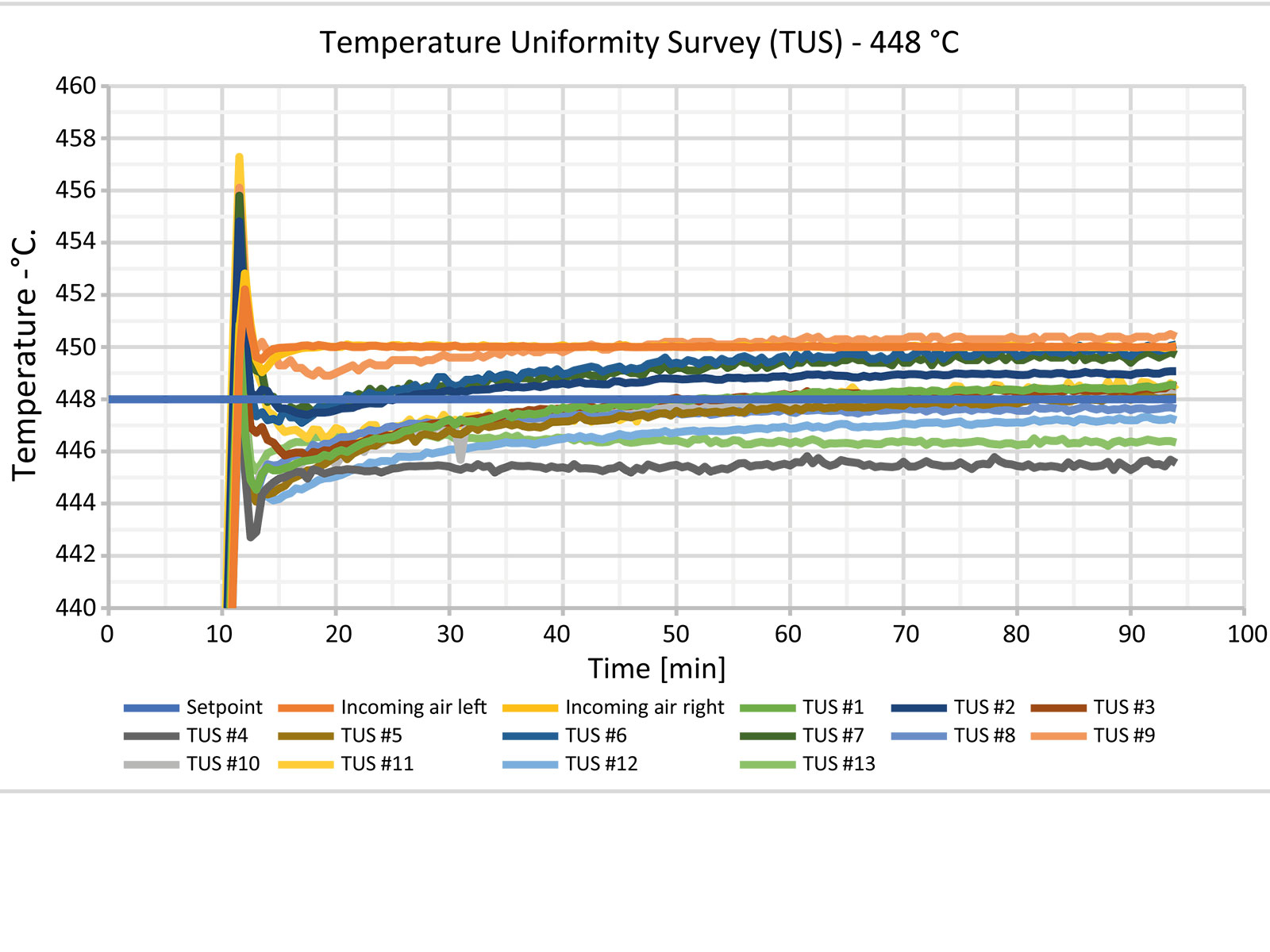
Task: Select the 'TUS #3' legend label
Action: coord(1124,707)
